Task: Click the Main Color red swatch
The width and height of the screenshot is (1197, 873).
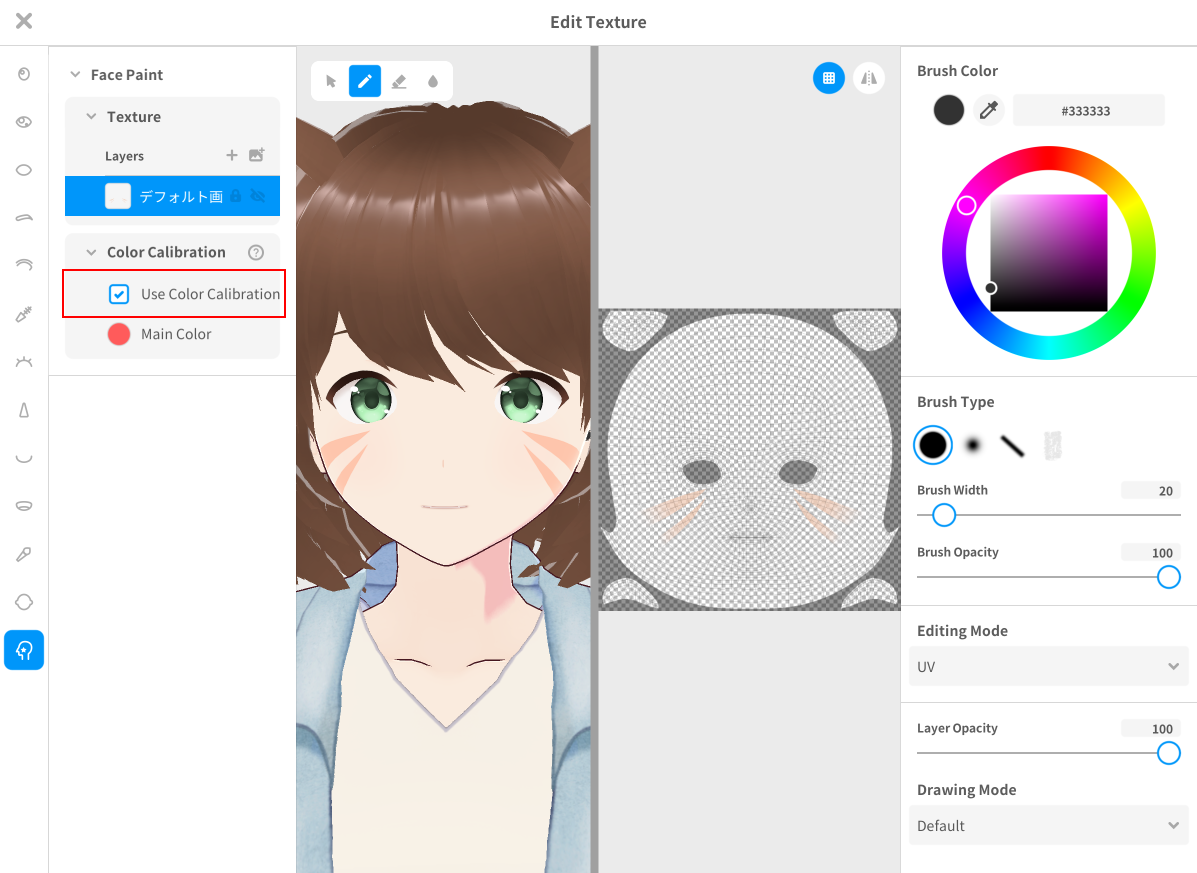Action: point(119,334)
